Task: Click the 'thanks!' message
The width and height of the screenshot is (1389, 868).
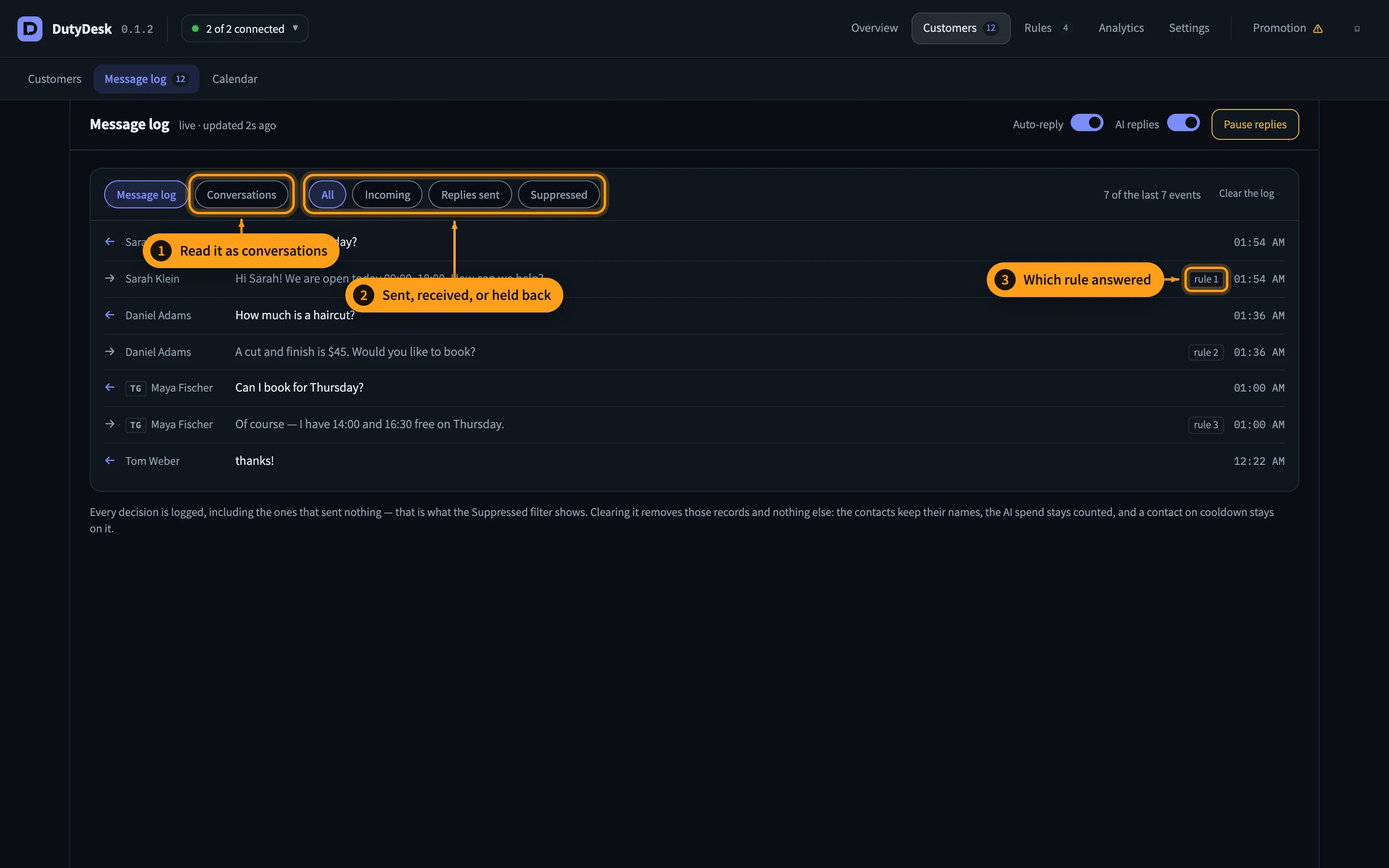Action: pos(254,461)
